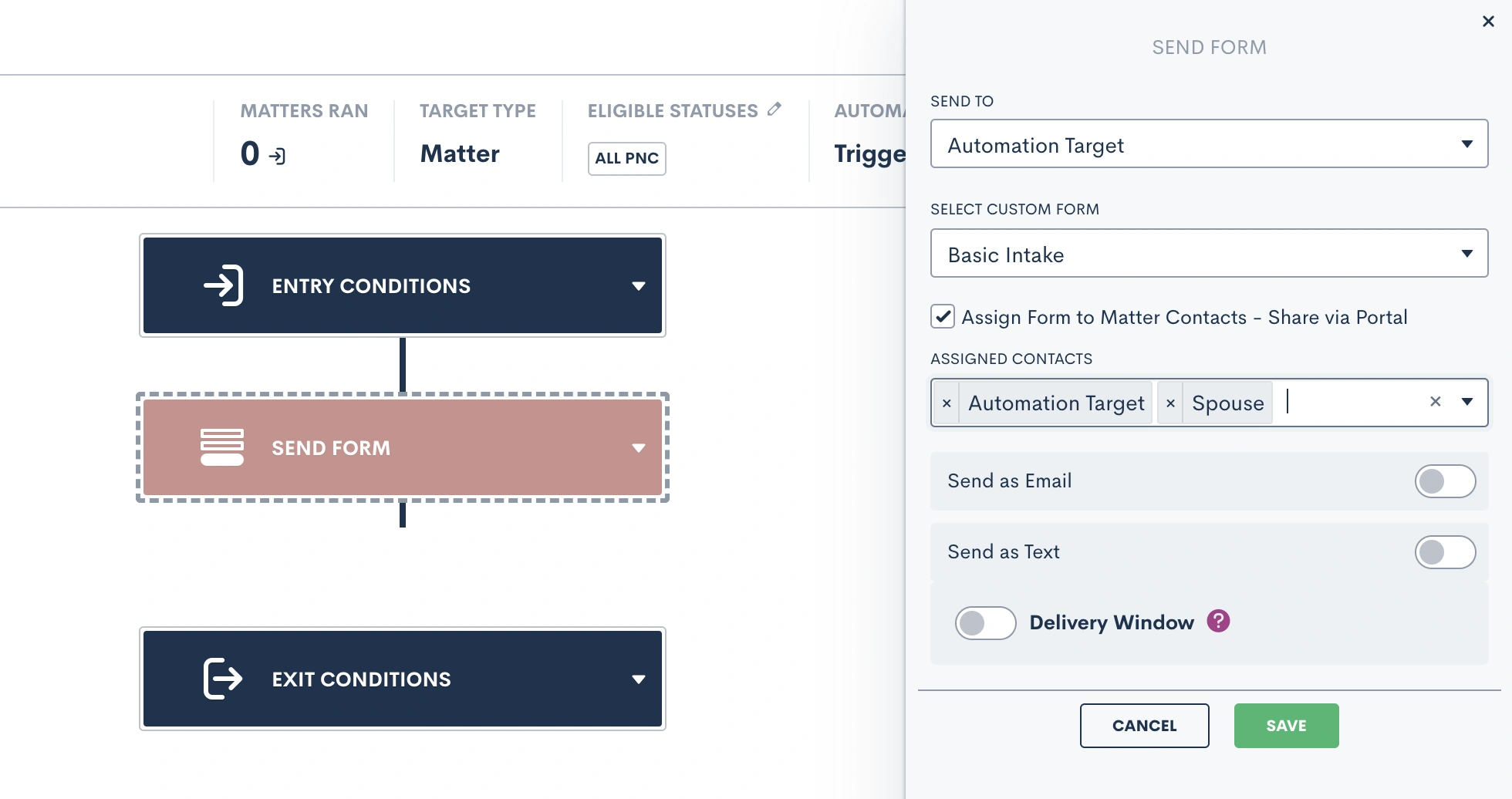1512x799 pixels.
Task: Edit eligible statuses with the pencil icon
Action: pyautogui.click(x=775, y=110)
